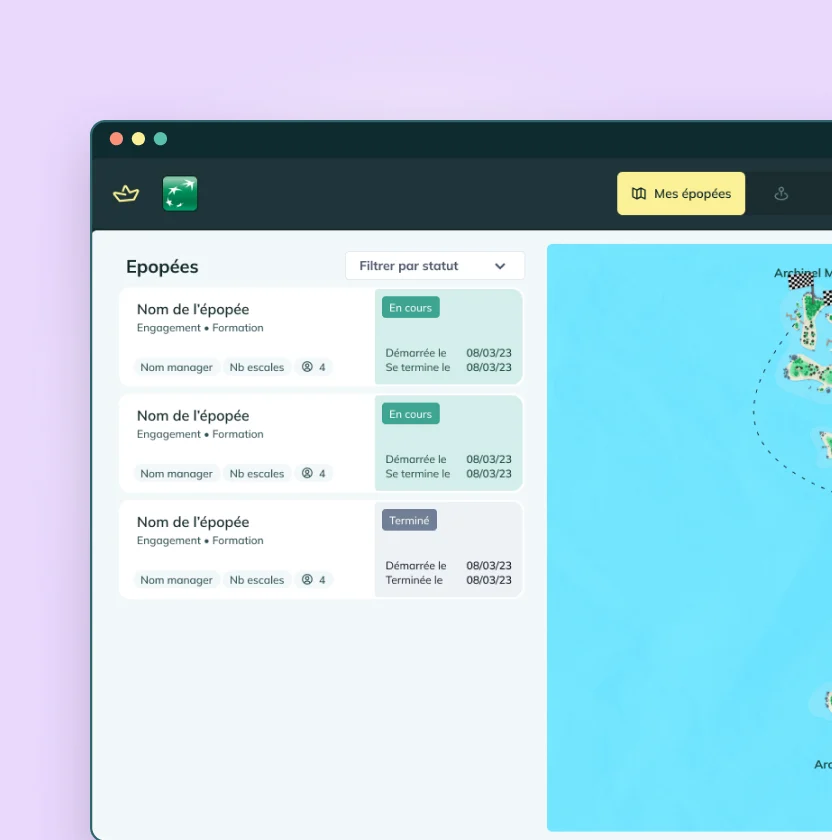Viewport: 832px width, 840px height.
Task: Click Engagement • Formation on the Terminé card
Action: coord(200,541)
